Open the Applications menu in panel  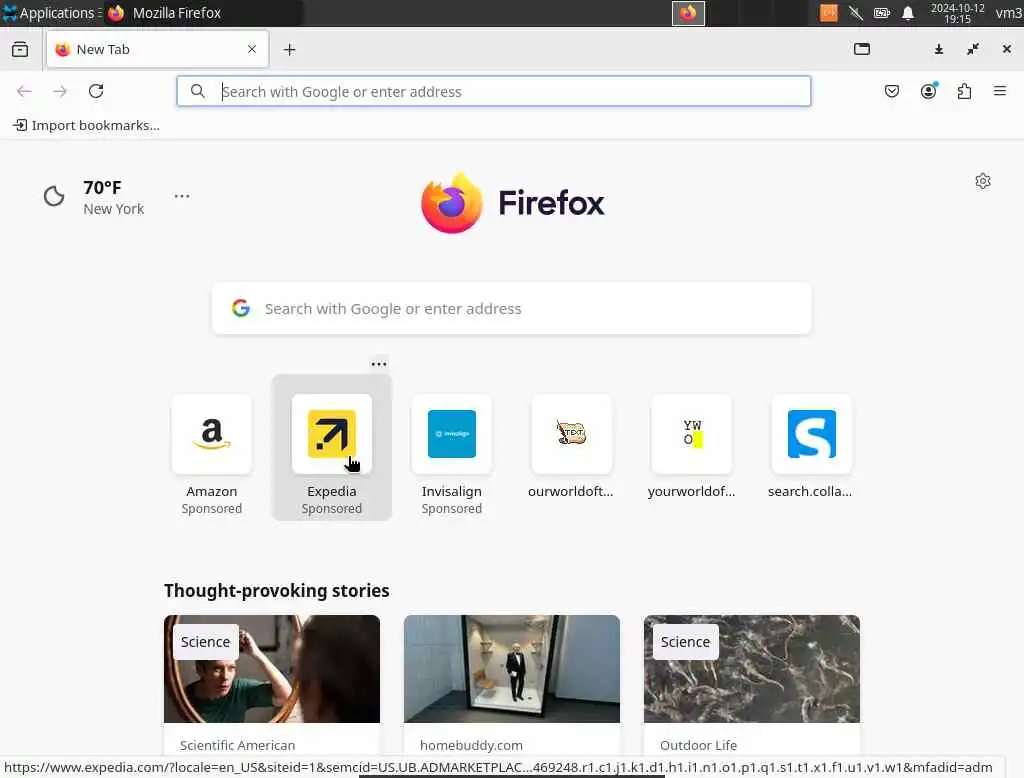pos(51,13)
